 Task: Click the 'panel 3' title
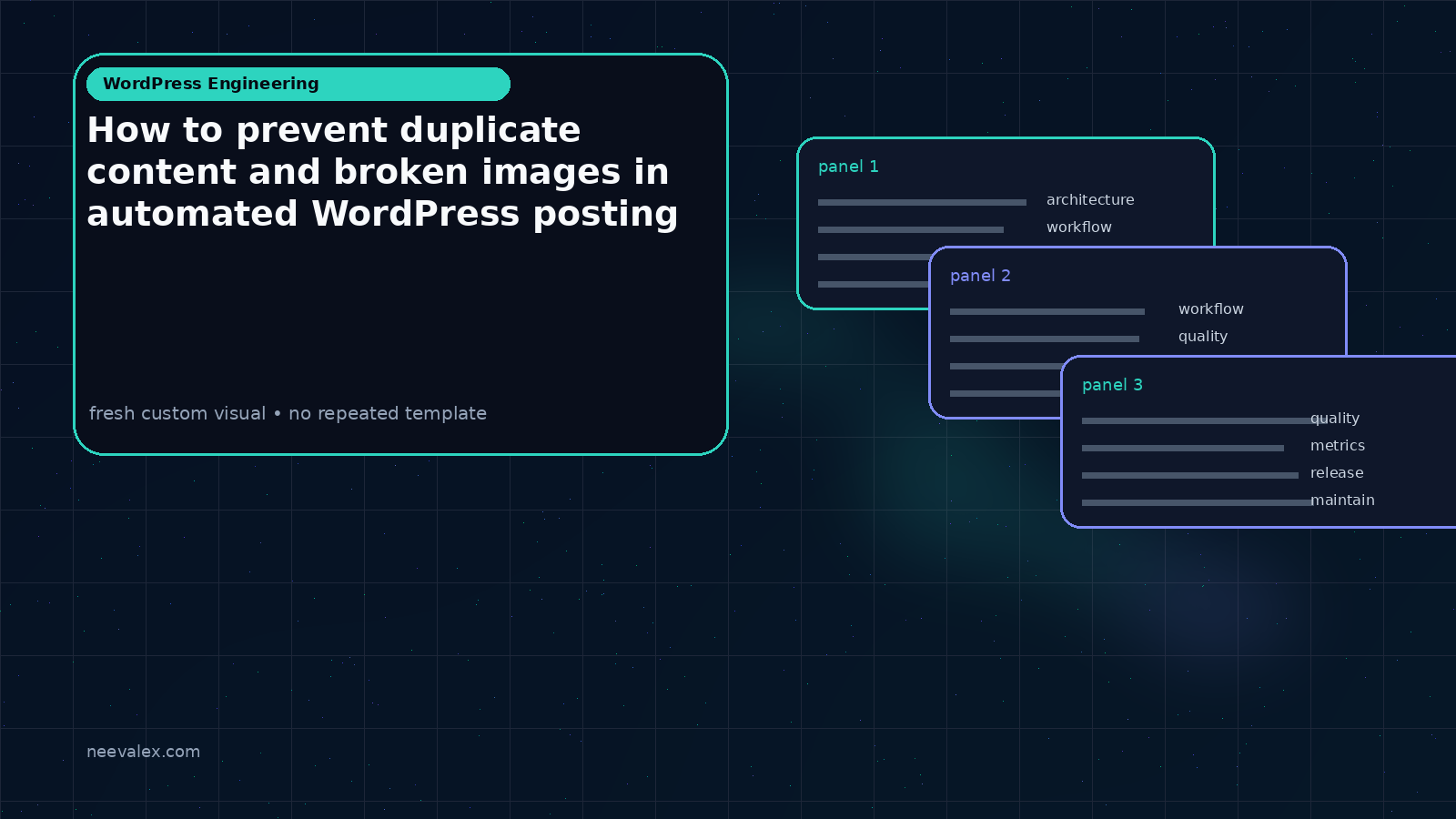point(1112,385)
